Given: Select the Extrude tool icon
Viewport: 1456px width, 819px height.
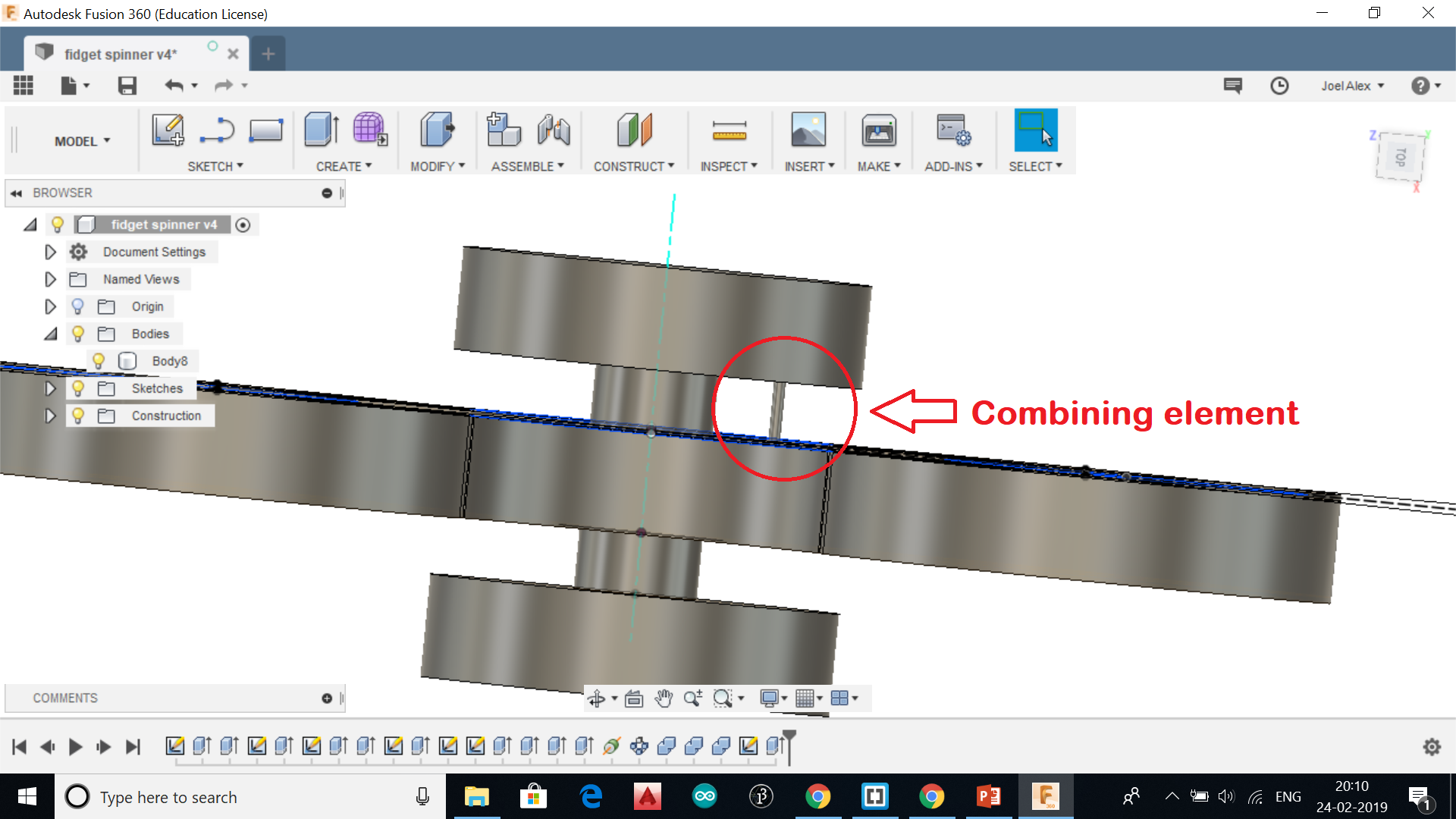Looking at the screenshot, I should [322, 130].
